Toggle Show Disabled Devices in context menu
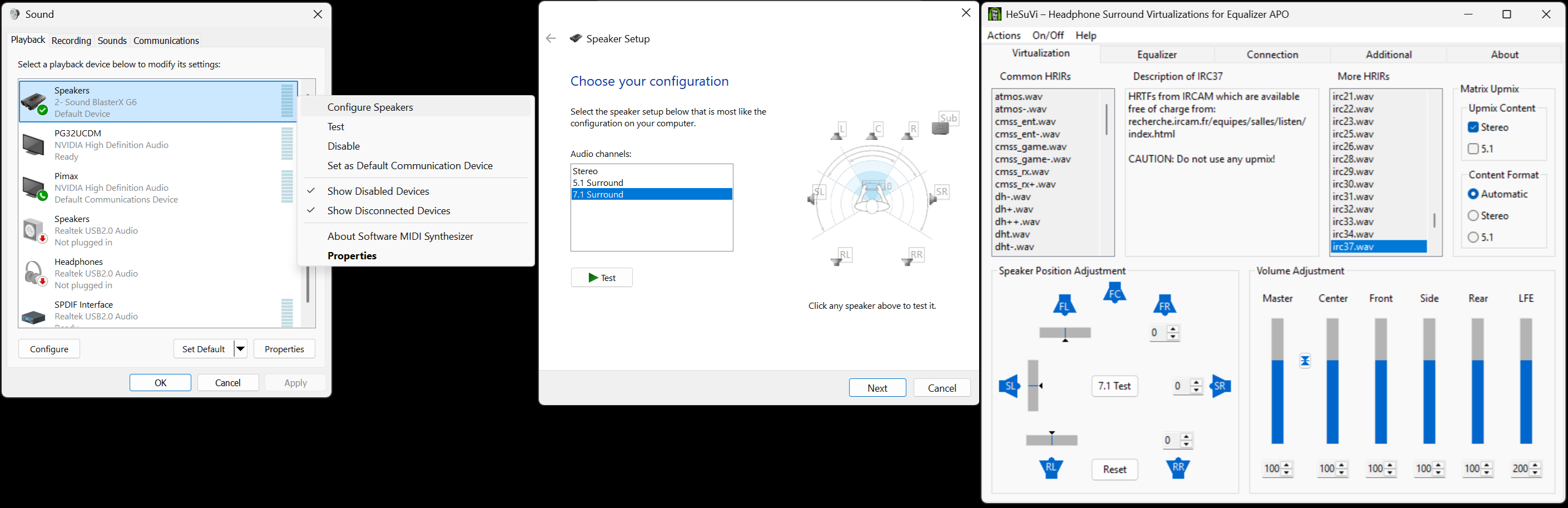This screenshot has width=1568, height=508. [416, 191]
